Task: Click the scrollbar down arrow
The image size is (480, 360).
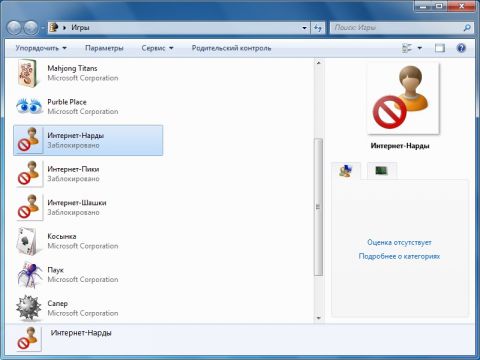Action: [319, 318]
